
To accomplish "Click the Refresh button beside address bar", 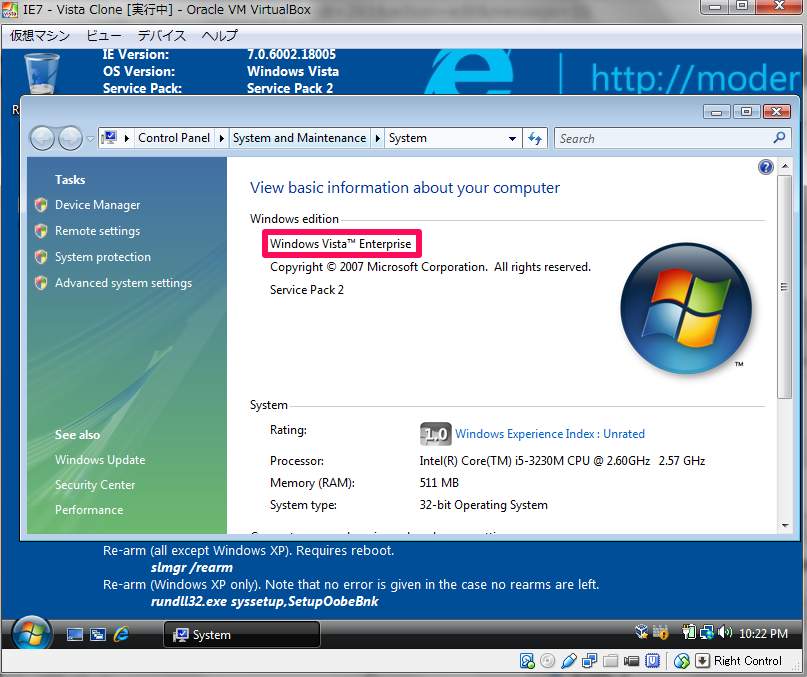I will pyautogui.click(x=535, y=139).
